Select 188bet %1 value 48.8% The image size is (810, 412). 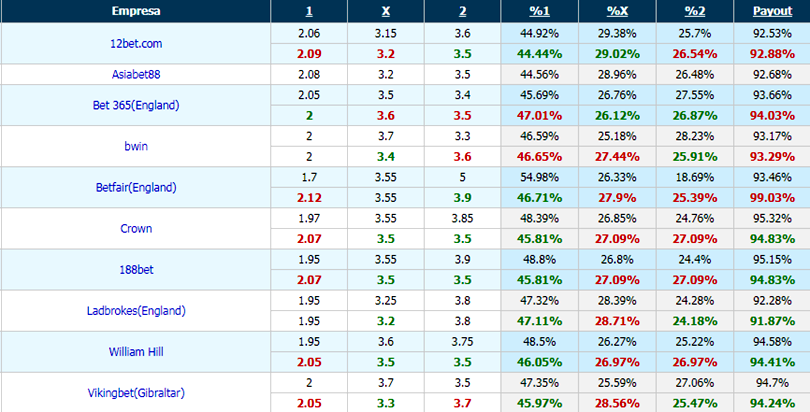(539, 259)
